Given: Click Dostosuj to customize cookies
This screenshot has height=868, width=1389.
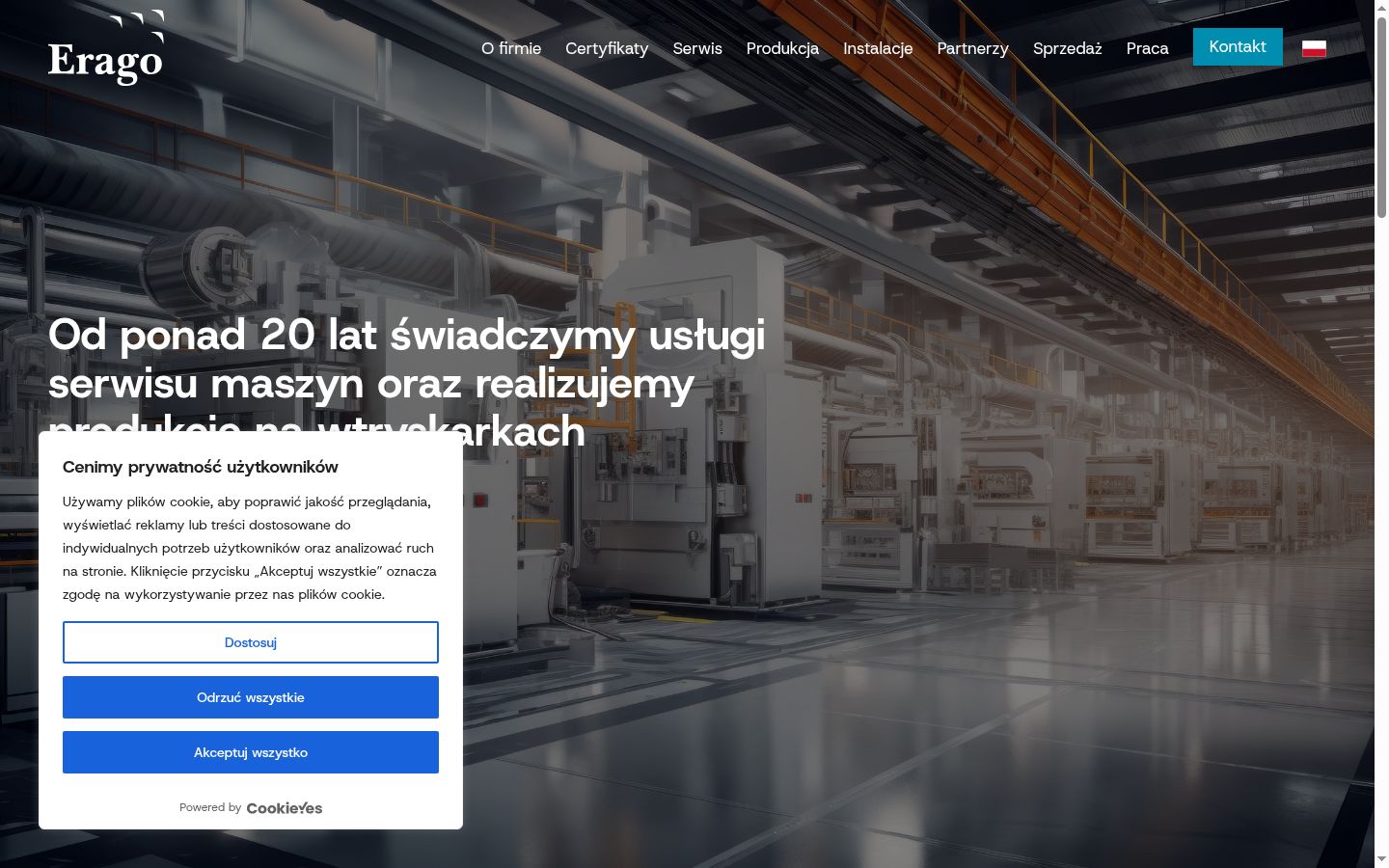Looking at the screenshot, I should pyautogui.click(x=251, y=642).
